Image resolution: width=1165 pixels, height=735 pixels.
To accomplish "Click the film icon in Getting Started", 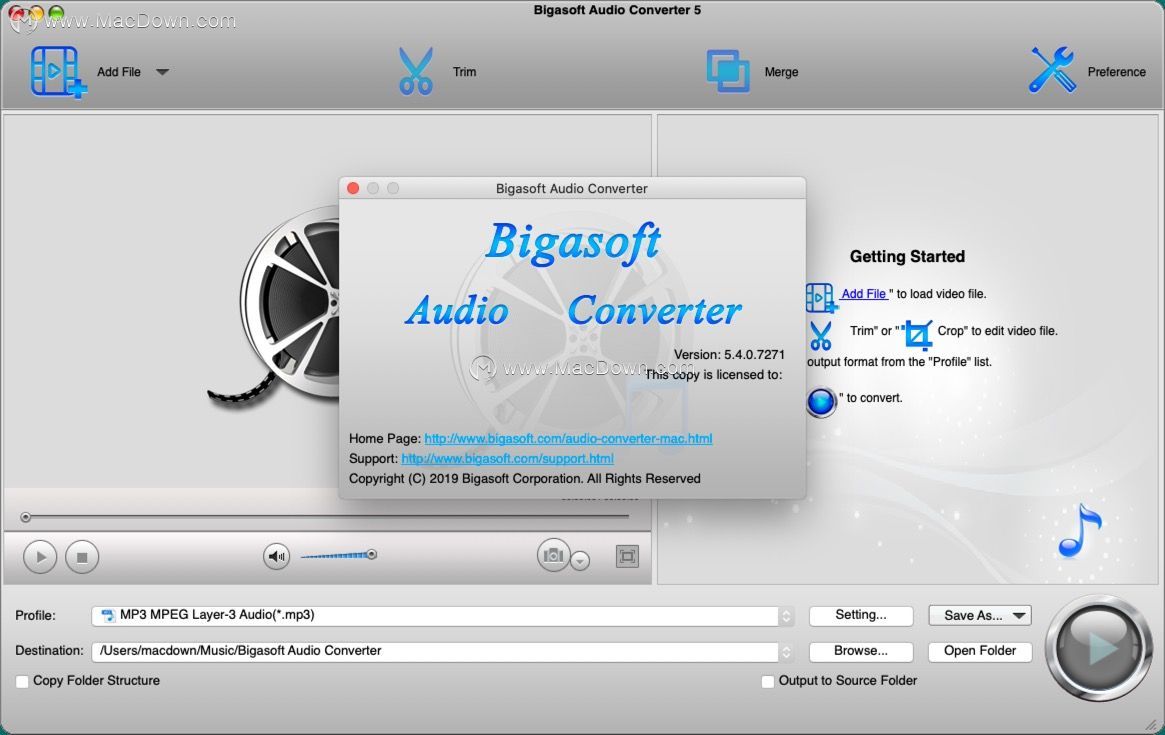I will (x=821, y=297).
